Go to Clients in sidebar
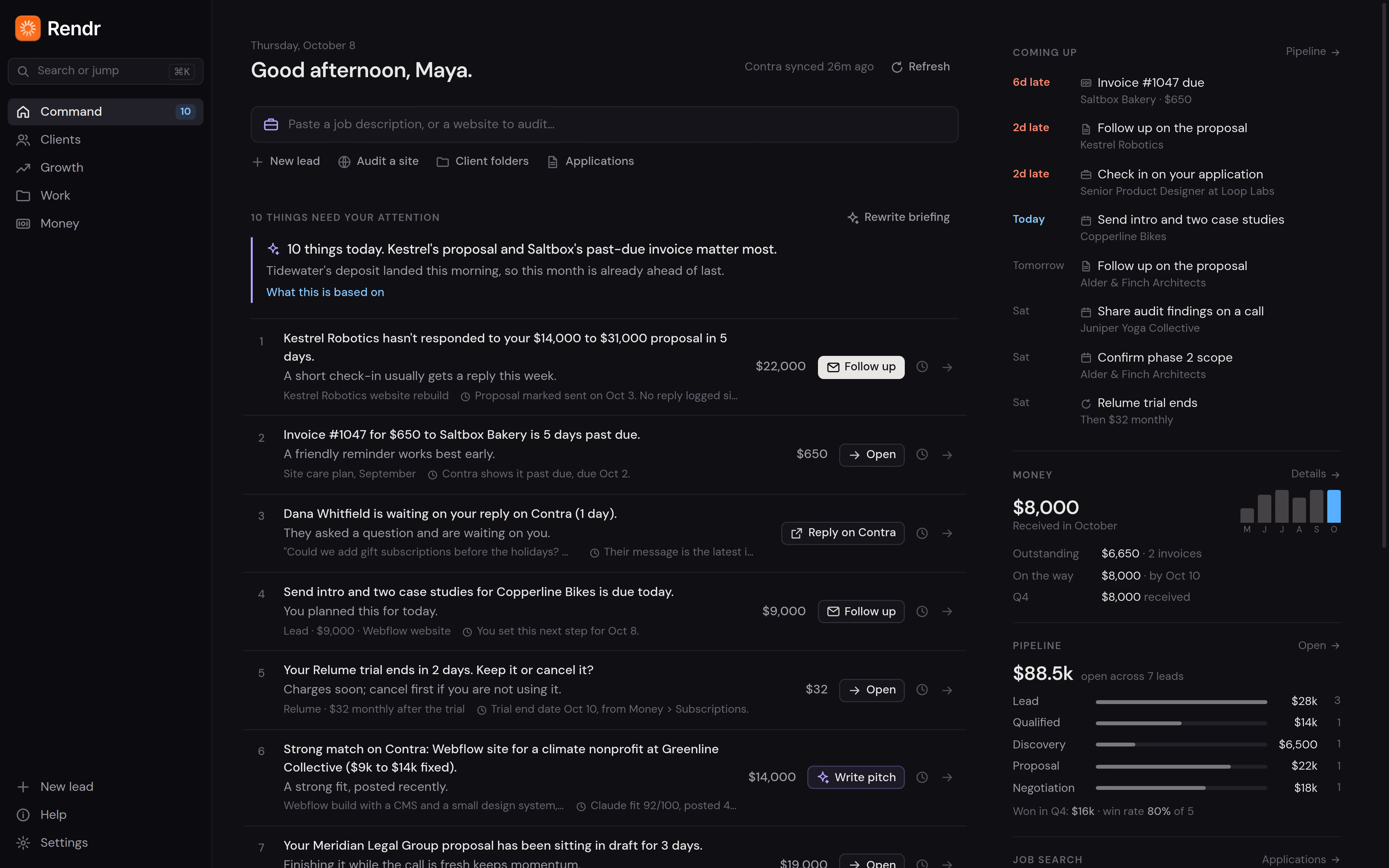This screenshot has height=868, width=1389. 105,140
